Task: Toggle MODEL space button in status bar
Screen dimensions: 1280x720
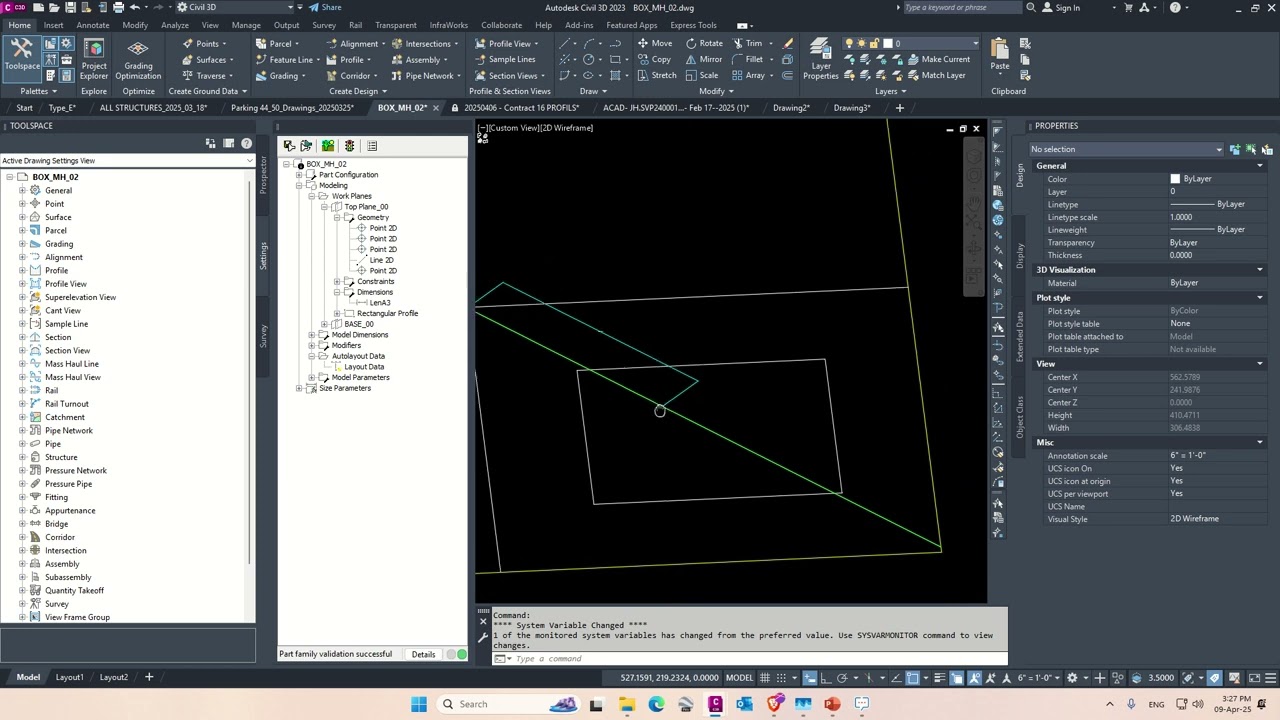Action: (x=739, y=677)
